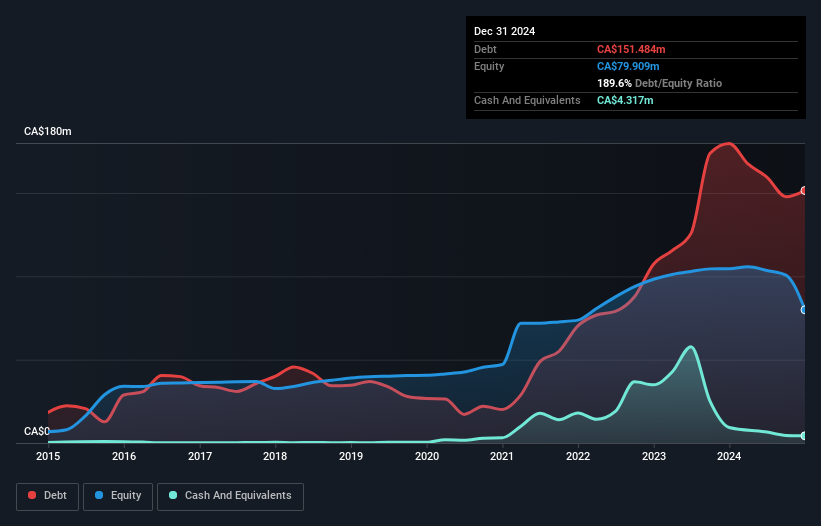This screenshot has height=526, width=821.
Task: Click the Cash And Equivalents tooltip label
Action: 527,100
